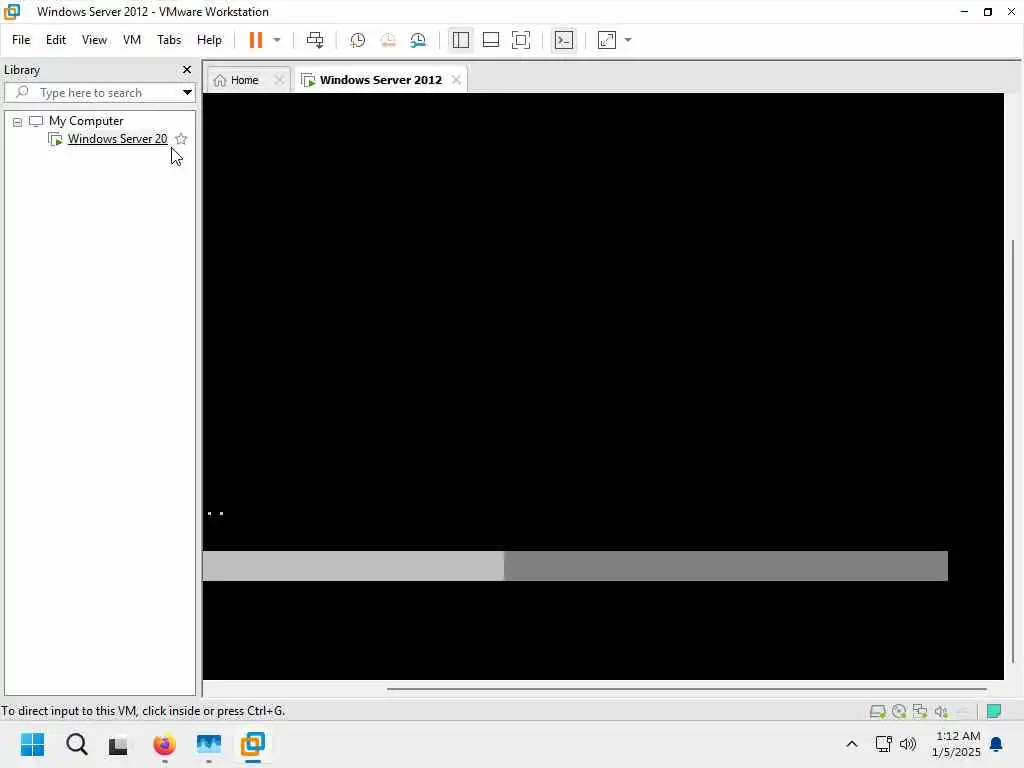Open Windows taskbar search
1024x768 pixels.
76,744
